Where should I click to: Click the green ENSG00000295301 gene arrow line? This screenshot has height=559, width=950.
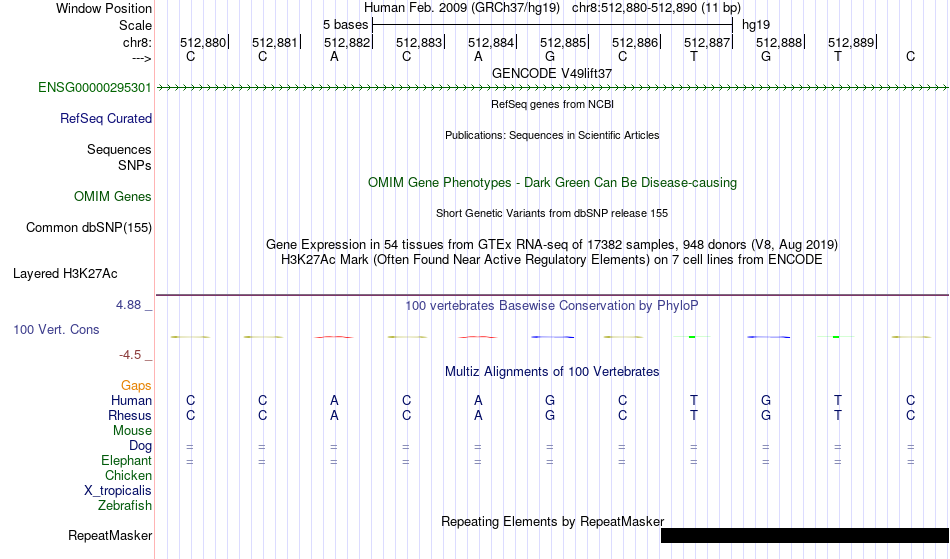553,88
